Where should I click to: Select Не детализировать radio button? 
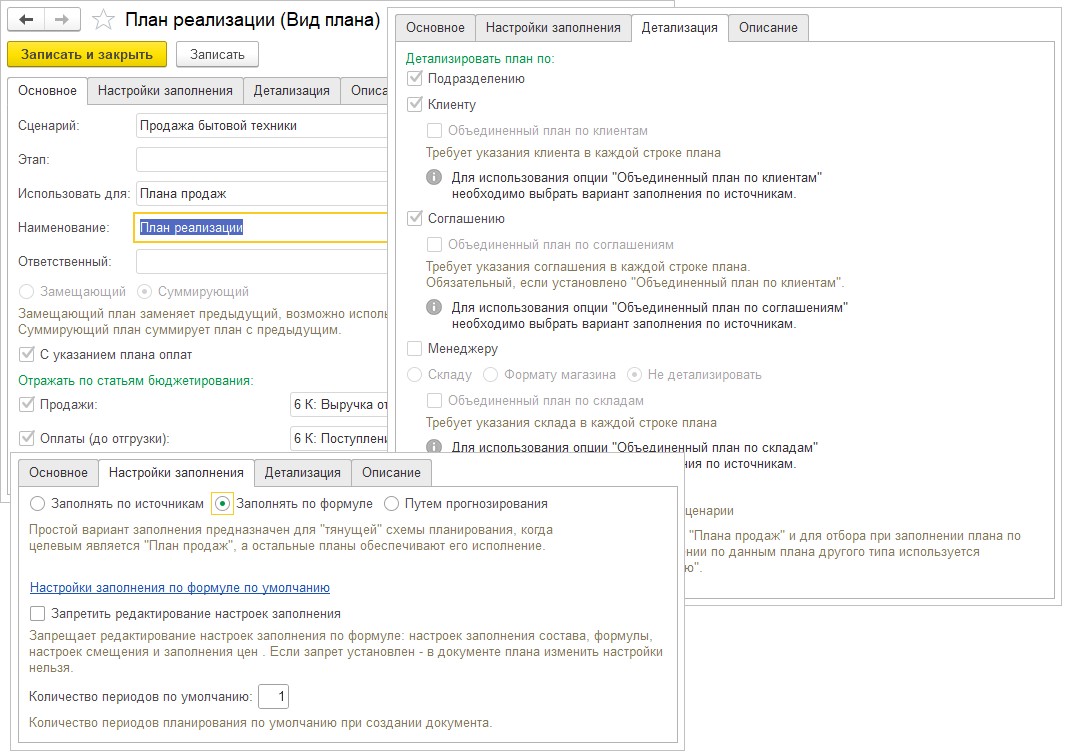point(634,375)
